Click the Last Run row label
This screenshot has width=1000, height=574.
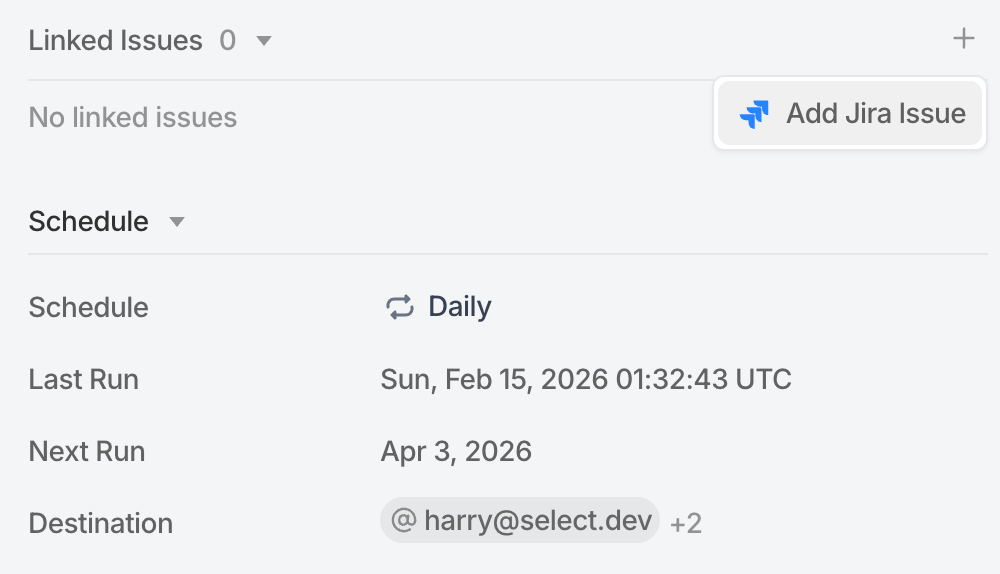click(84, 380)
